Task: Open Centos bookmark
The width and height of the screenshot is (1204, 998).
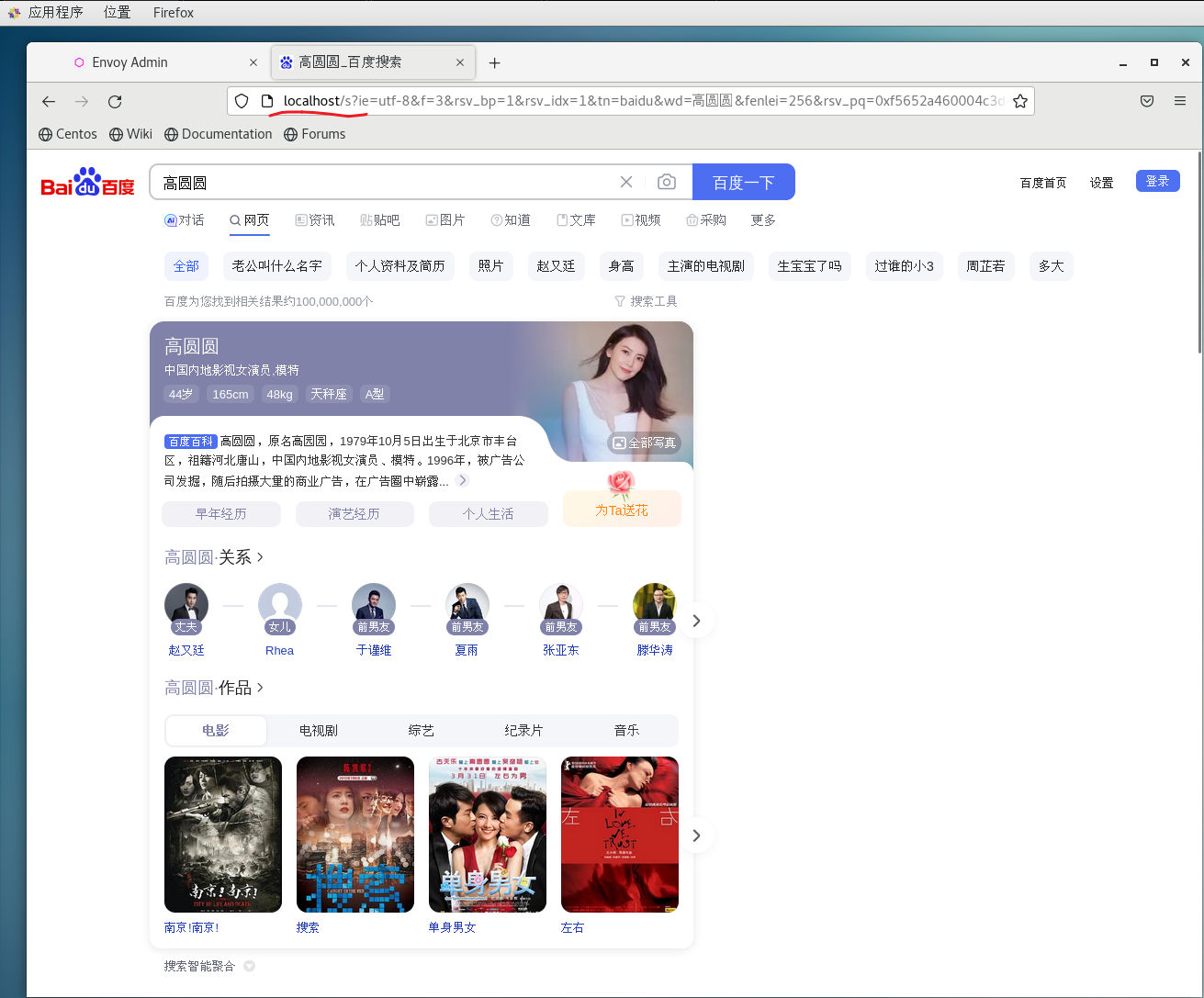Action: (x=68, y=134)
